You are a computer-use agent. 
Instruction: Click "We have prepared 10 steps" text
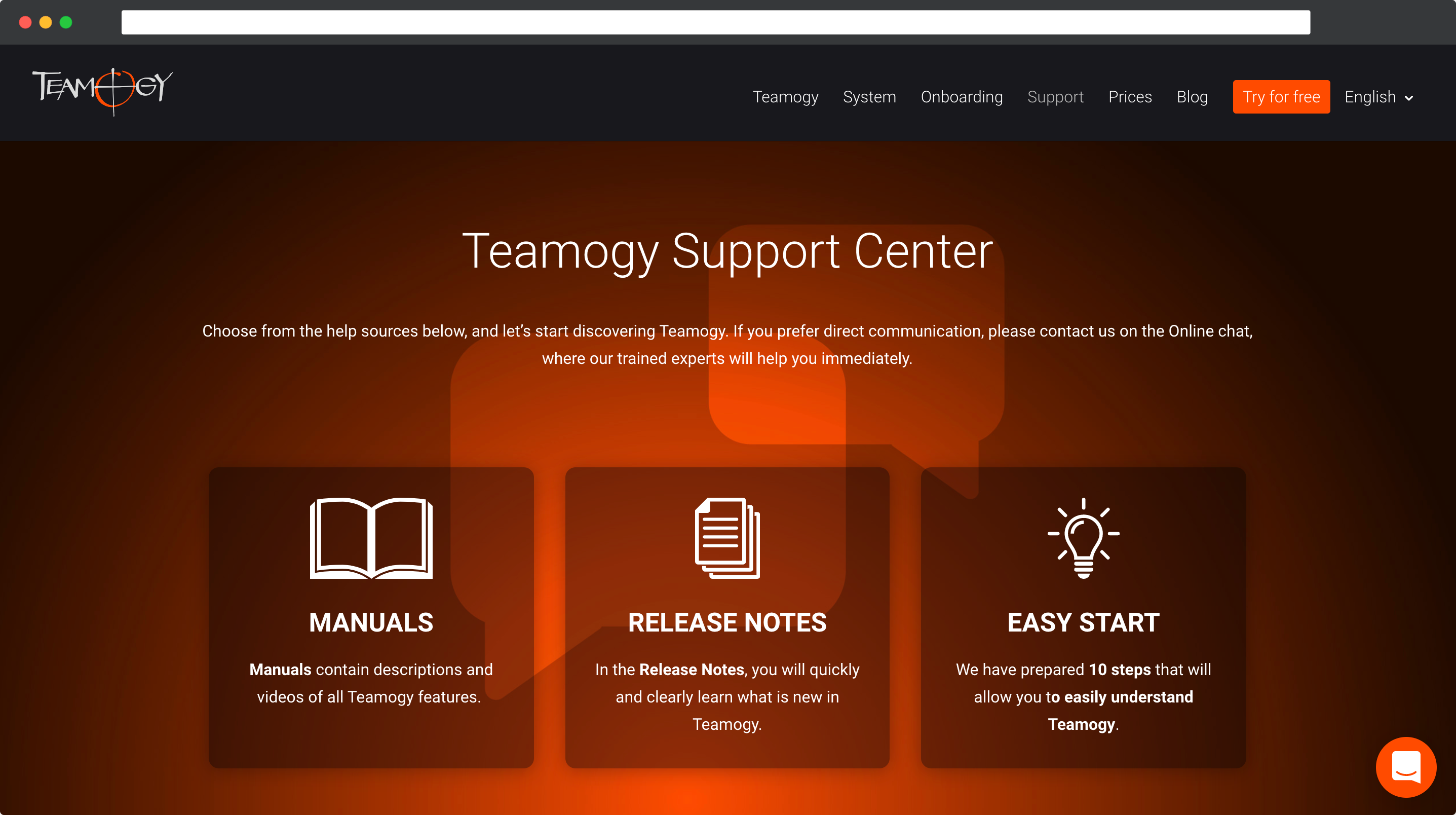pyautogui.click(x=1084, y=697)
